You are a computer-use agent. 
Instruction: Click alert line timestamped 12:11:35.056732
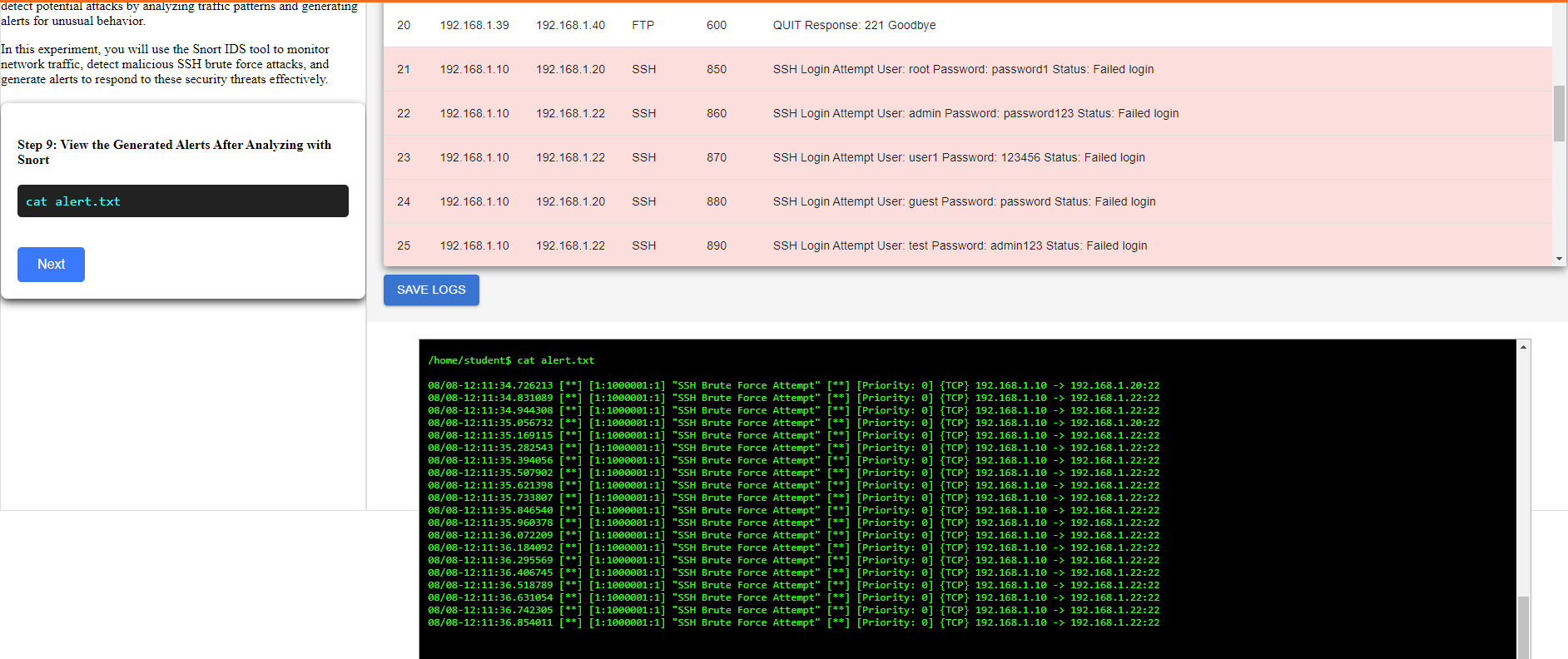click(x=793, y=423)
